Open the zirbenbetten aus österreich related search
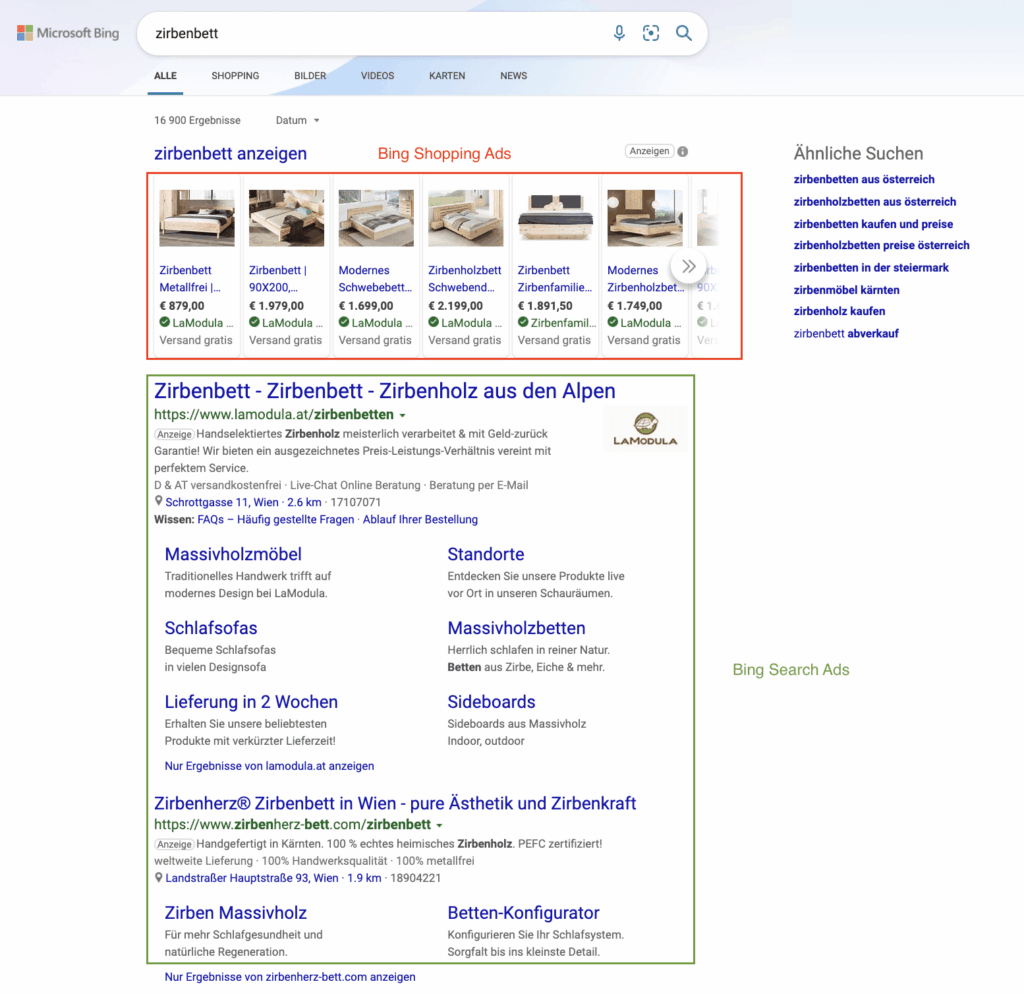This screenshot has height=994, width=1024. click(x=864, y=179)
